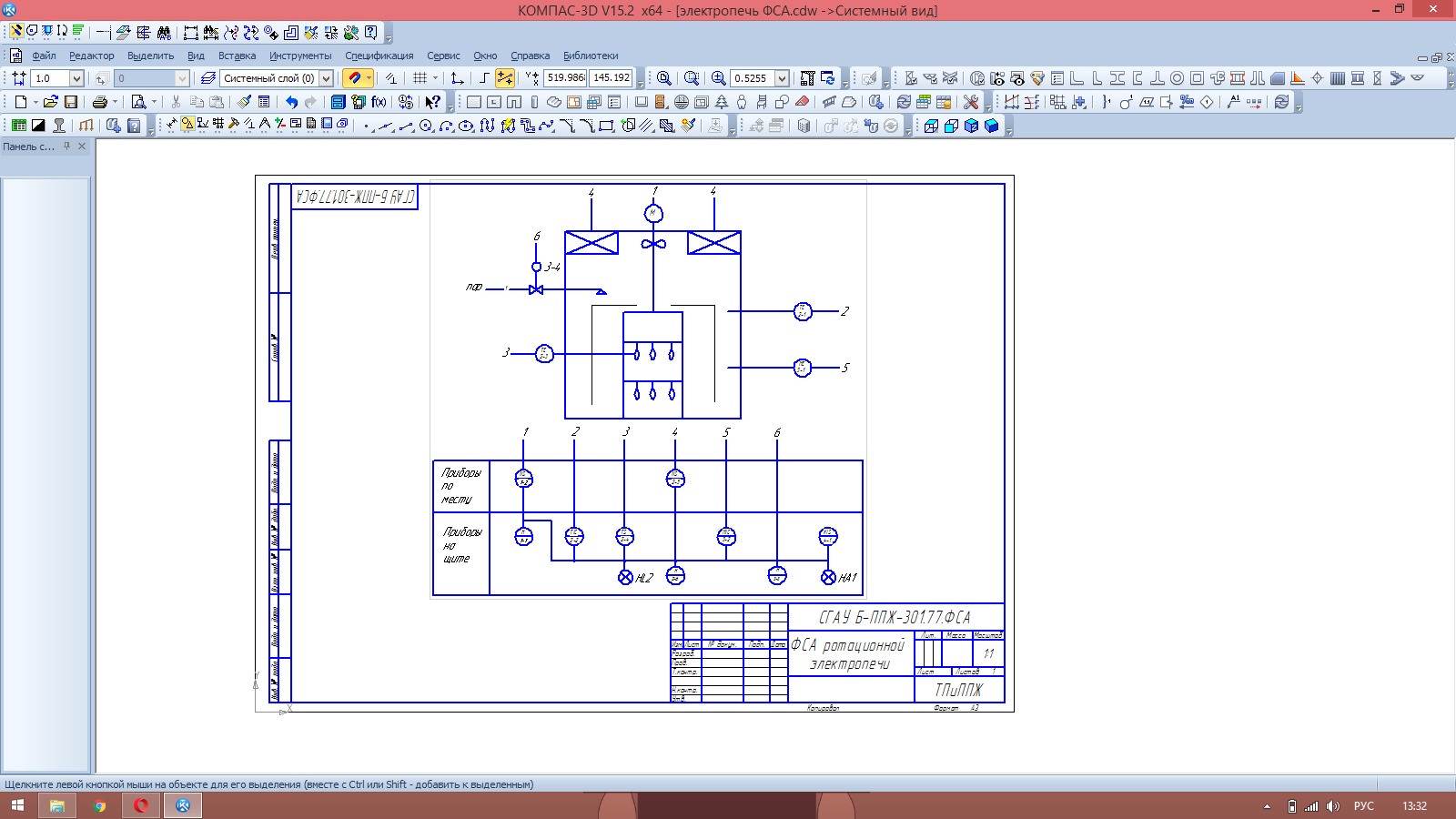Click the solid shaded cube icon
This screenshot has height=819, width=1456.
click(991, 126)
